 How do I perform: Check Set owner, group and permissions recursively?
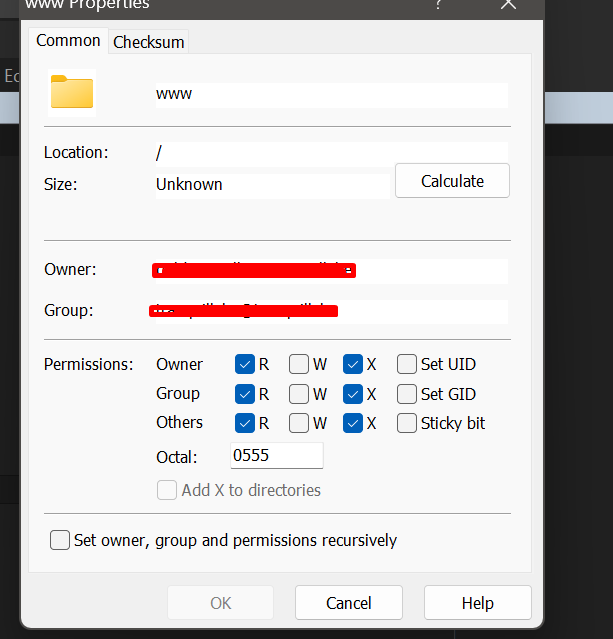click(x=61, y=540)
